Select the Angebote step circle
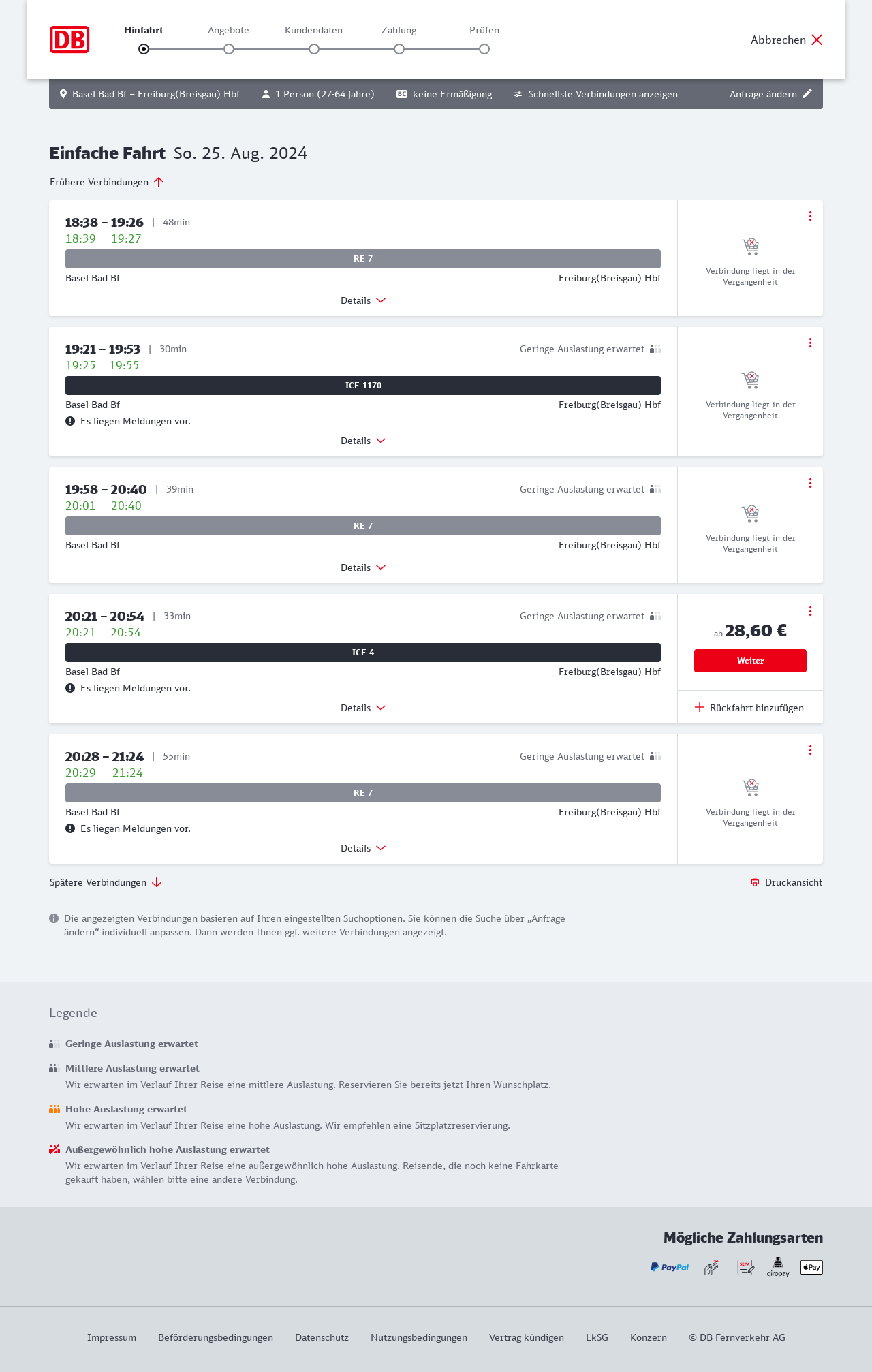This screenshot has height=1372, width=872. click(229, 49)
